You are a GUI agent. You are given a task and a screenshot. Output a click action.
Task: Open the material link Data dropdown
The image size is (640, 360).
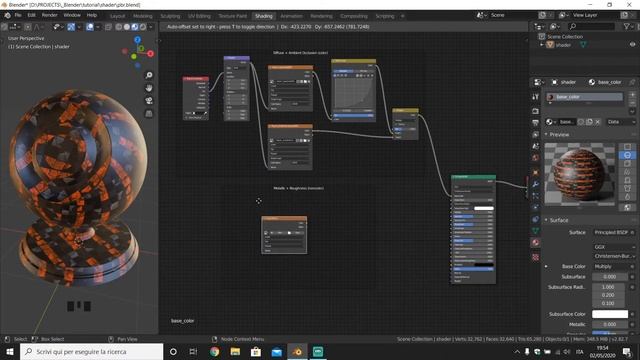621,122
